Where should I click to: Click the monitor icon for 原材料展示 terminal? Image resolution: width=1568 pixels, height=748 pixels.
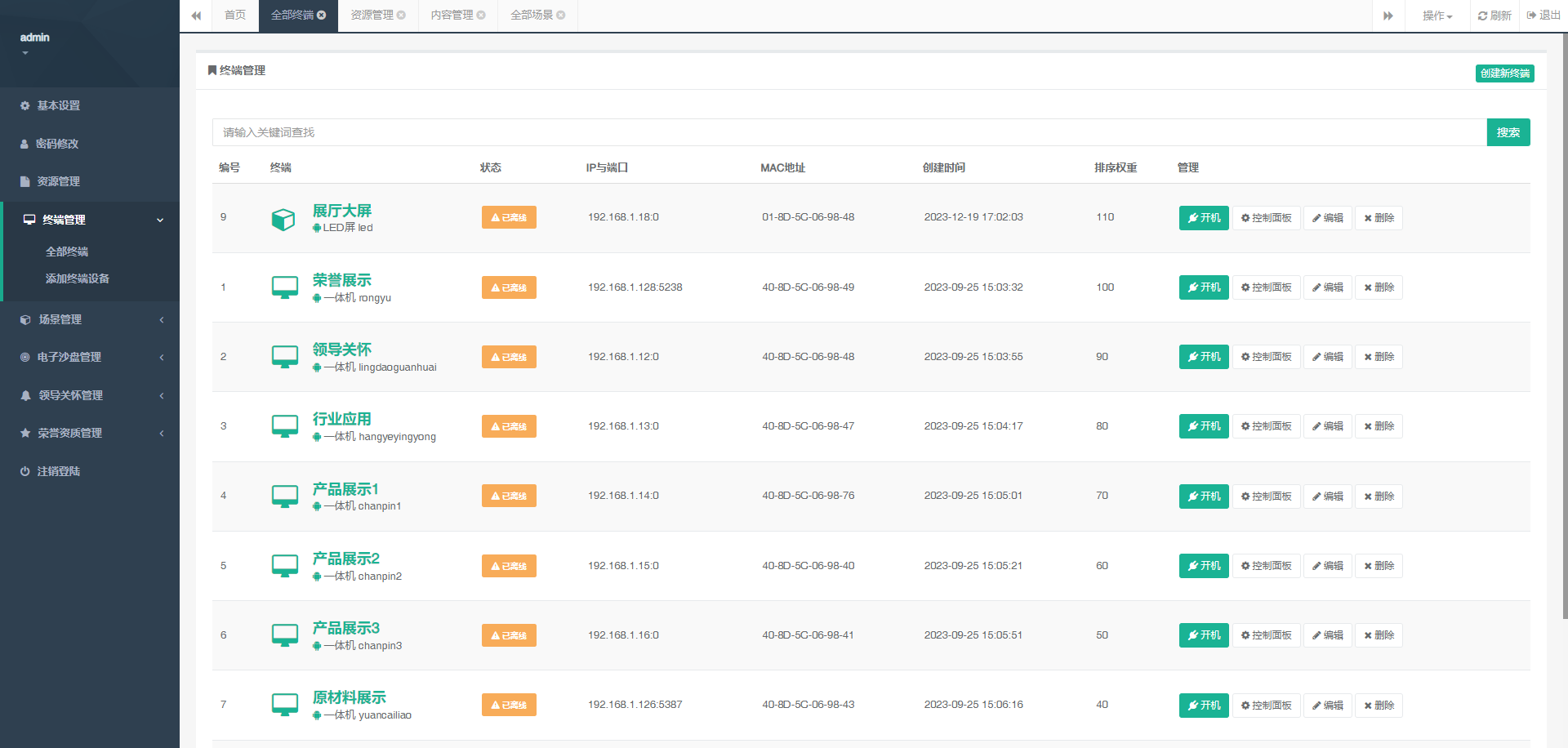285,705
